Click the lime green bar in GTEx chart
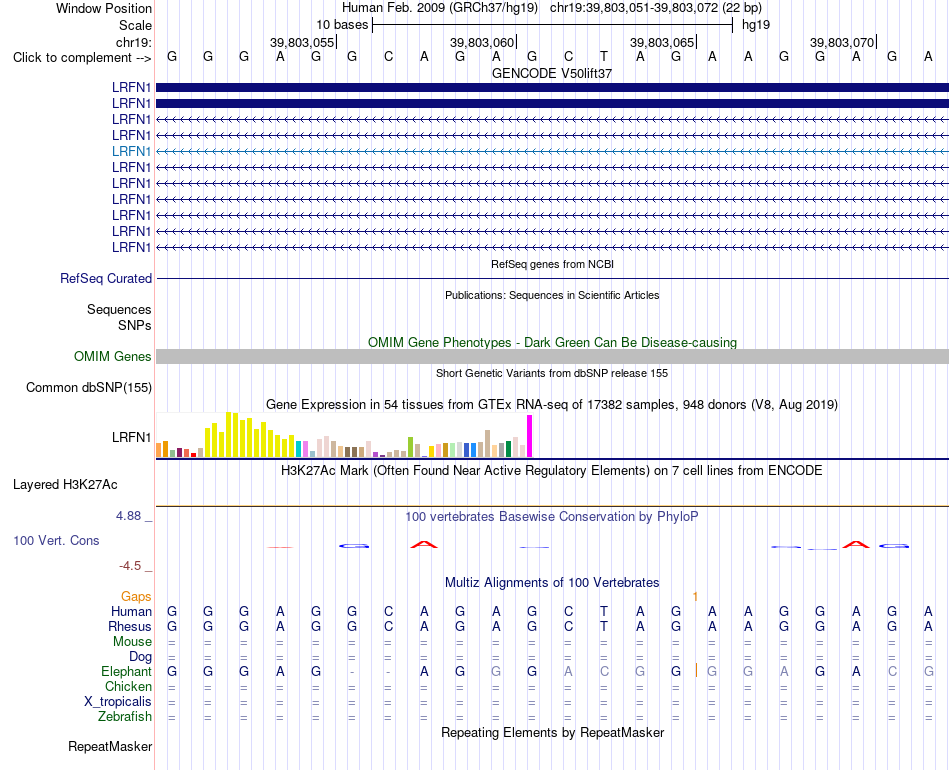This screenshot has width=950, height=770. click(x=410, y=447)
